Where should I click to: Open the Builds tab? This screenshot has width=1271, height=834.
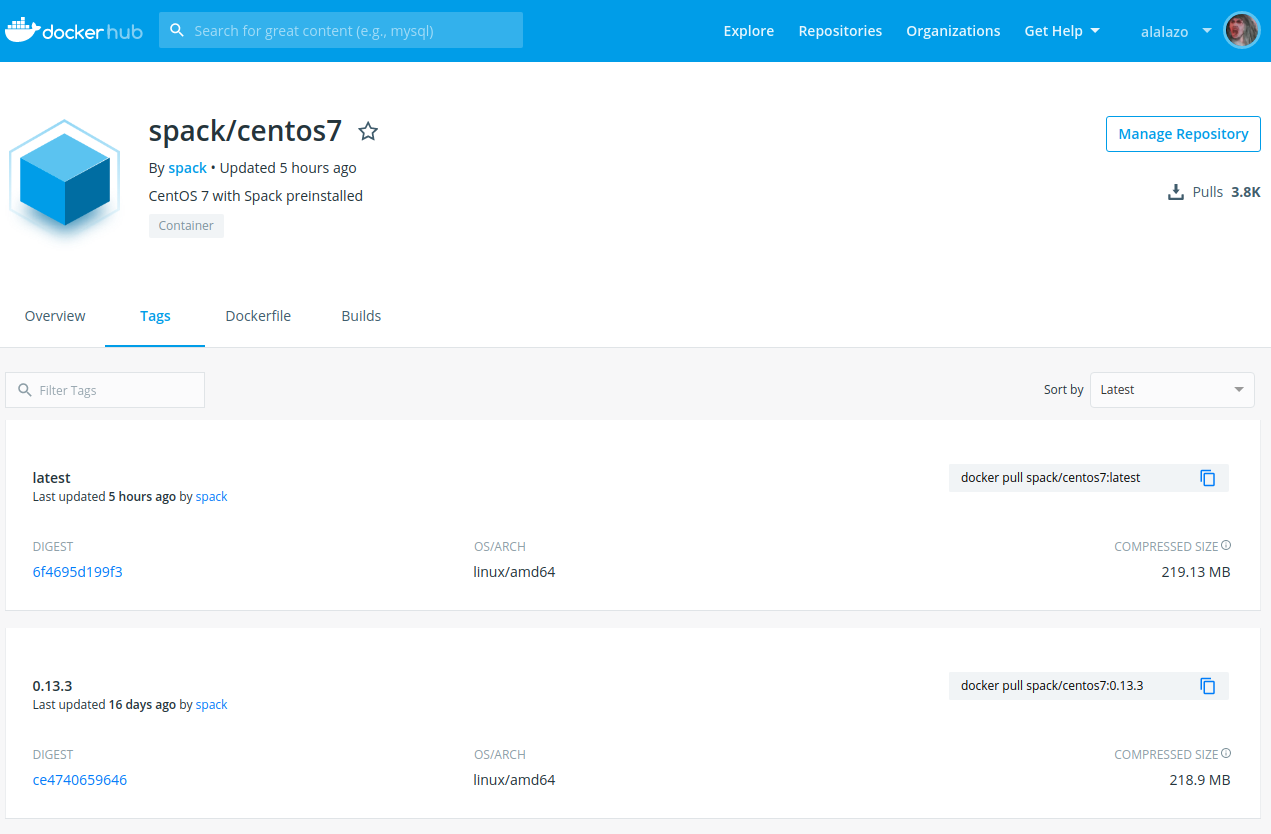(361, 316)
